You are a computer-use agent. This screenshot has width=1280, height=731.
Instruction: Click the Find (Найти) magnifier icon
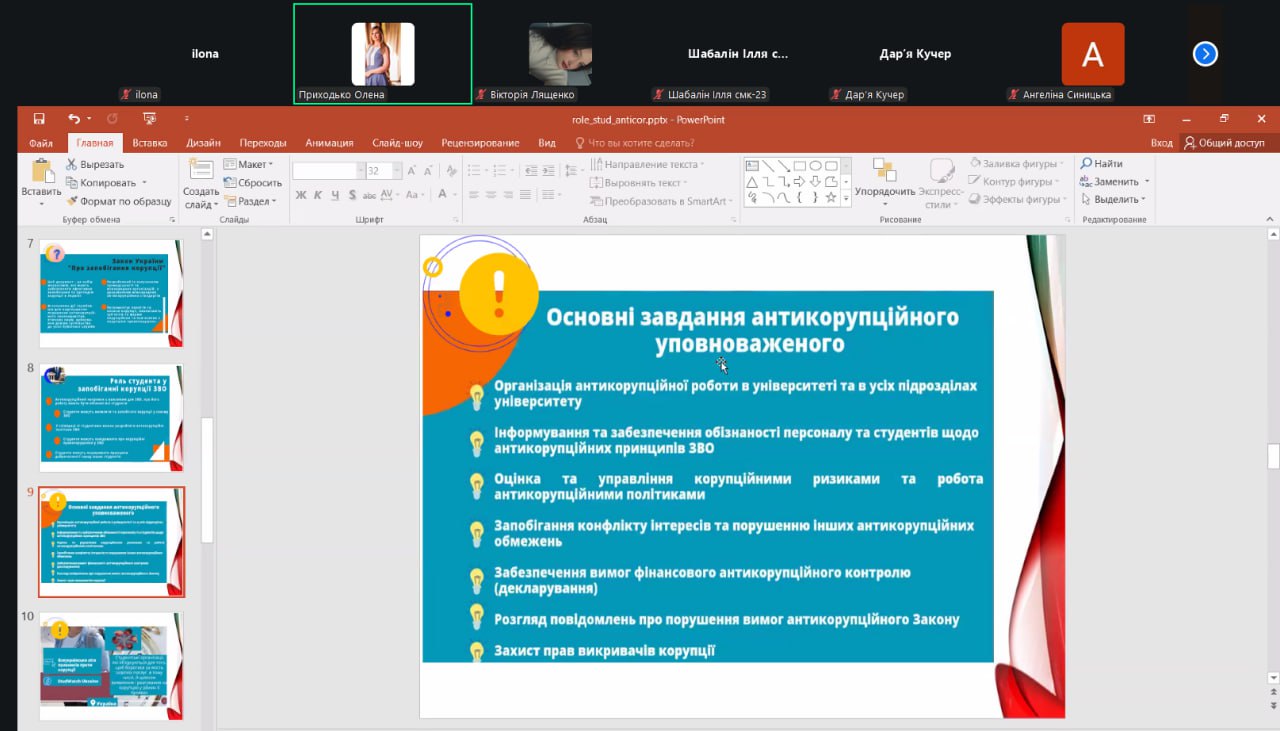1086,163
